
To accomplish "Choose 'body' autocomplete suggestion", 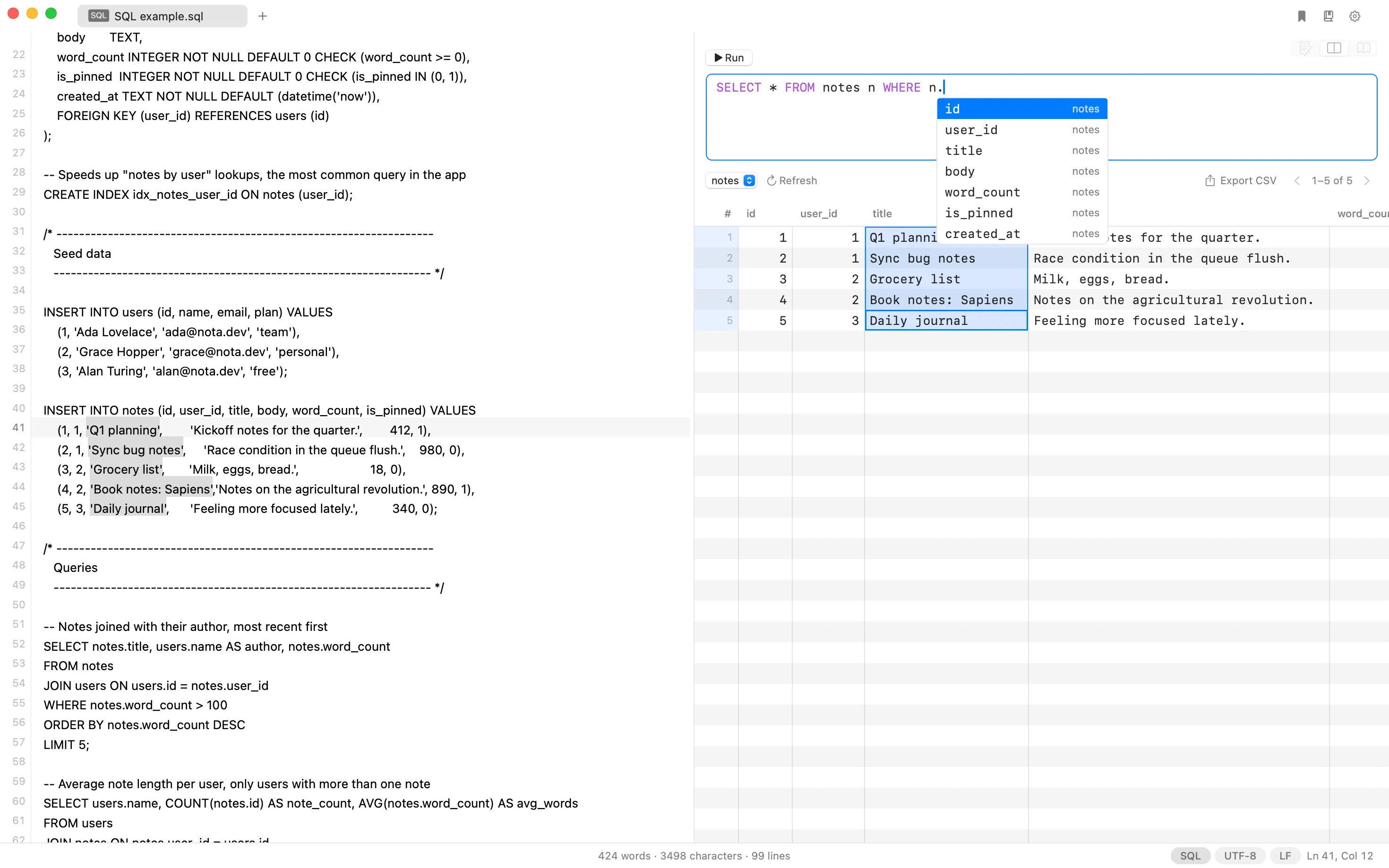I will point(1021,171).
